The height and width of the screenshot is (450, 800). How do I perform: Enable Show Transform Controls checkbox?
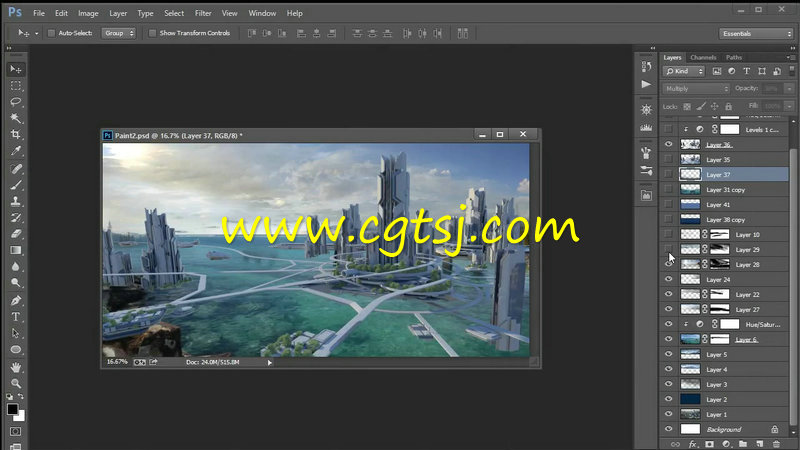pos(152,33)
